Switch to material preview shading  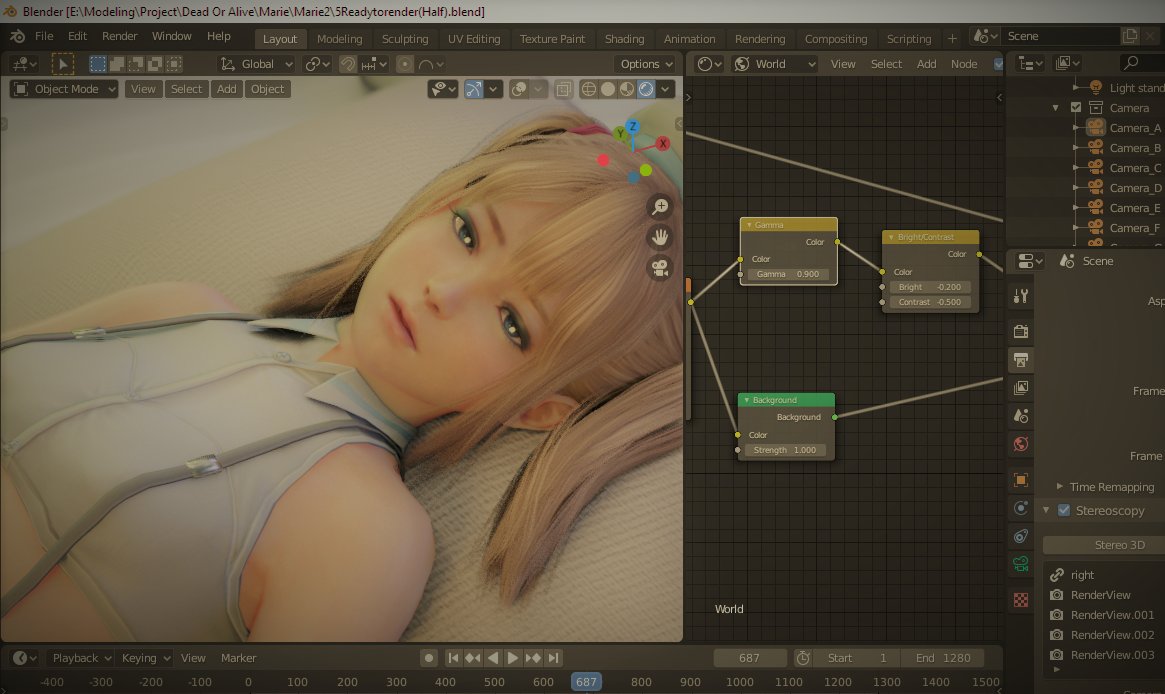(627, 89)
